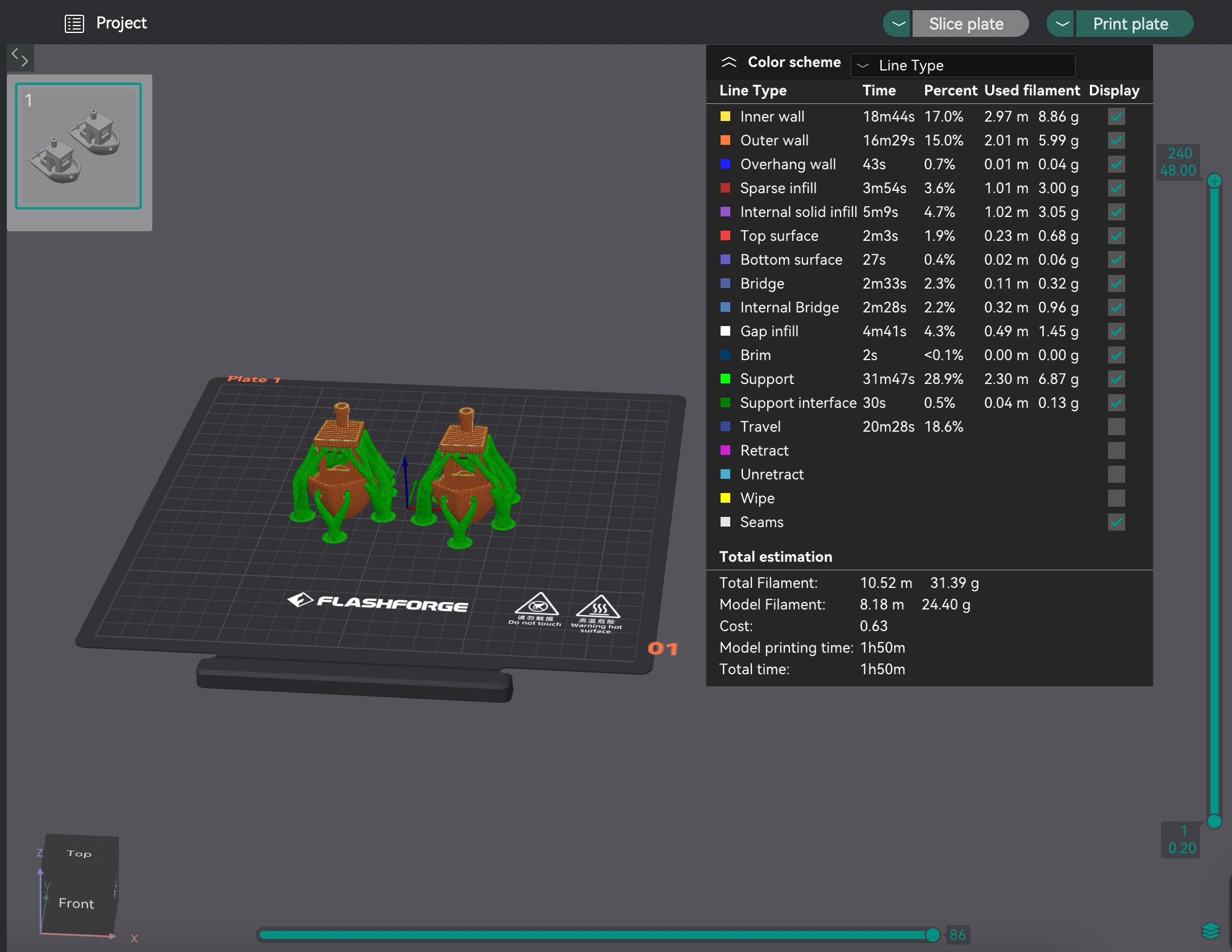The image size is (1232, 952).
Task: Uncheck Bridge display checkbox
Action: pos(1116,283)
